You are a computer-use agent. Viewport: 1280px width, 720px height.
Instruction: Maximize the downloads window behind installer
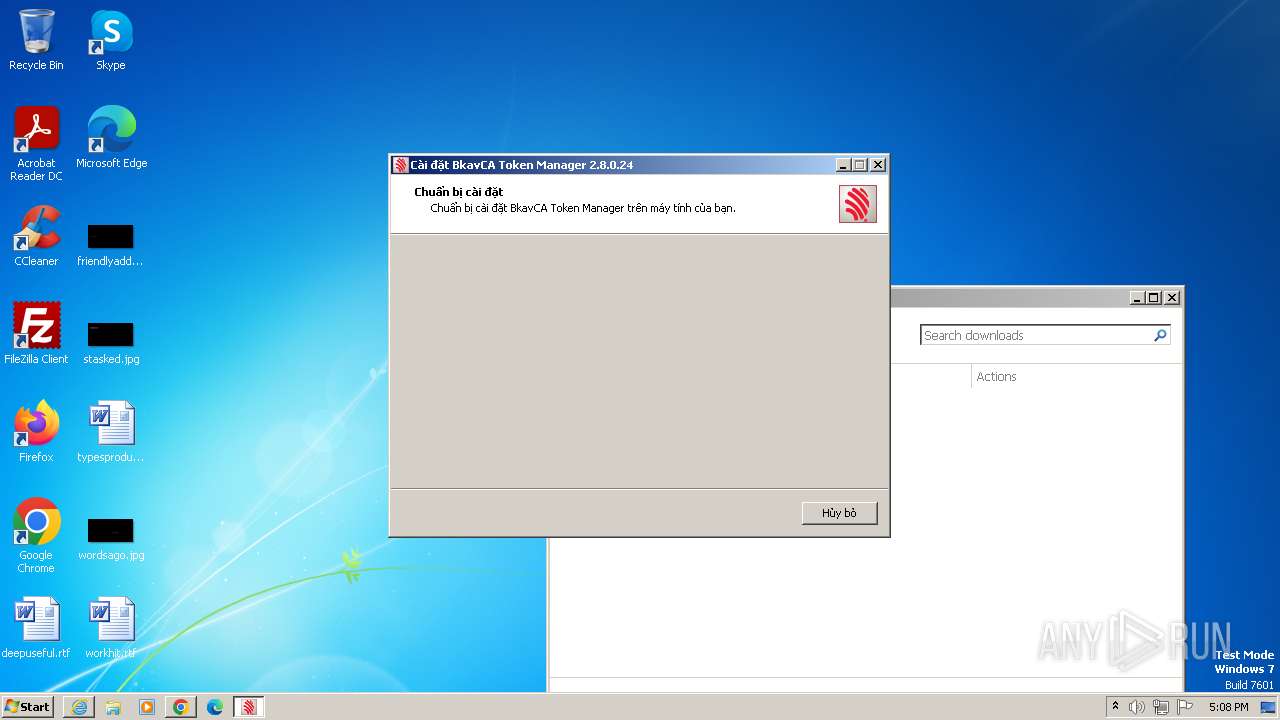(1153, 298)
